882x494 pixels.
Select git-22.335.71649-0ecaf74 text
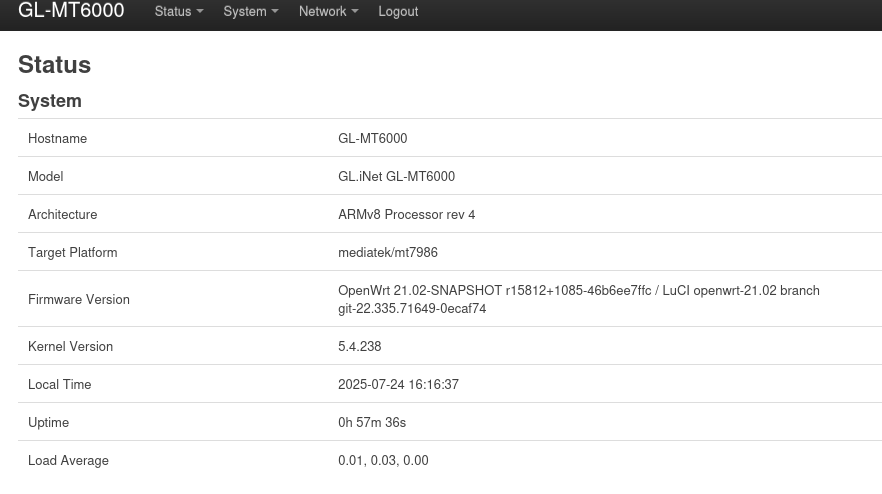[x=412, y=308]
